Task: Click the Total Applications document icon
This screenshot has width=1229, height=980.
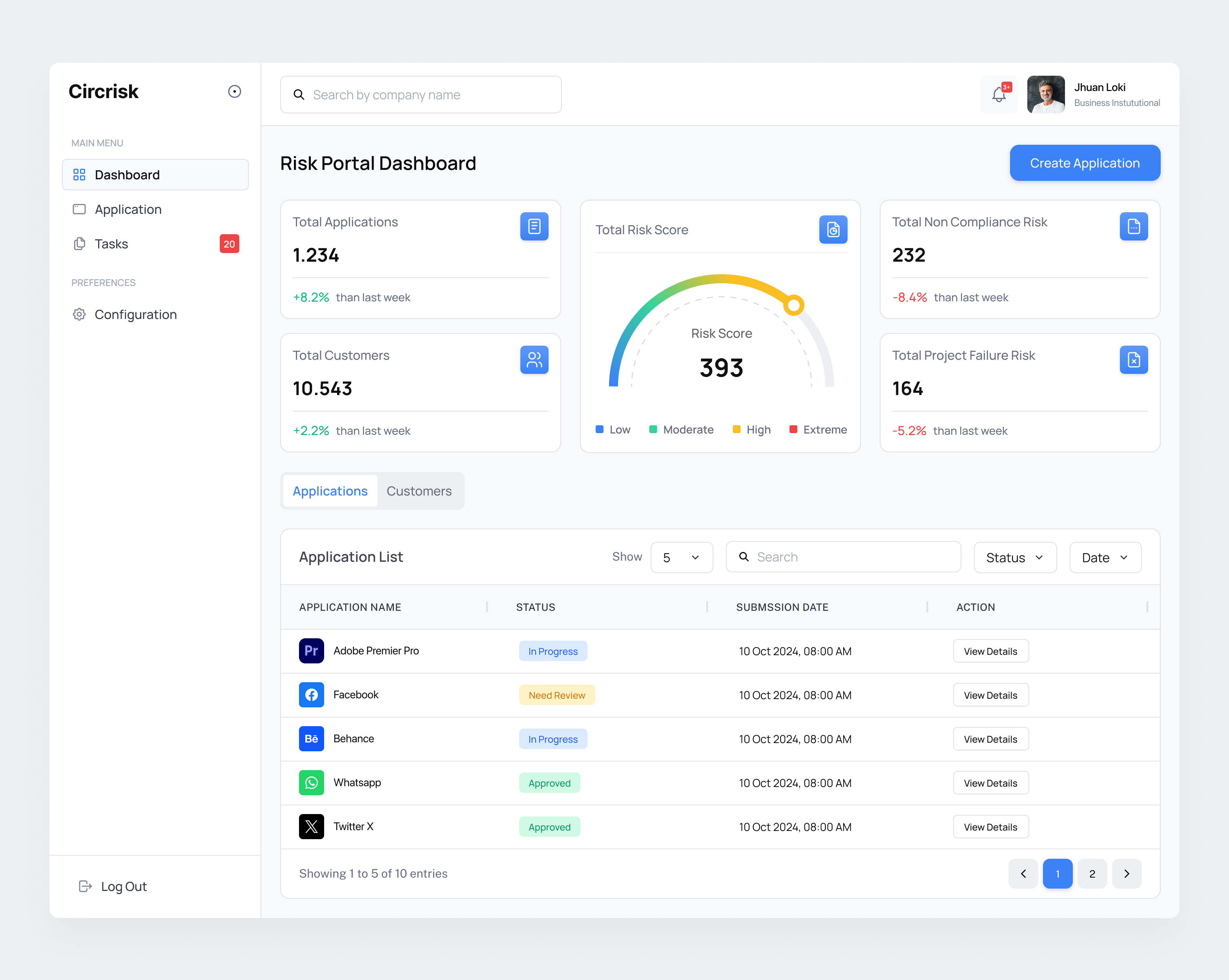Action: [x=534, y=226]
